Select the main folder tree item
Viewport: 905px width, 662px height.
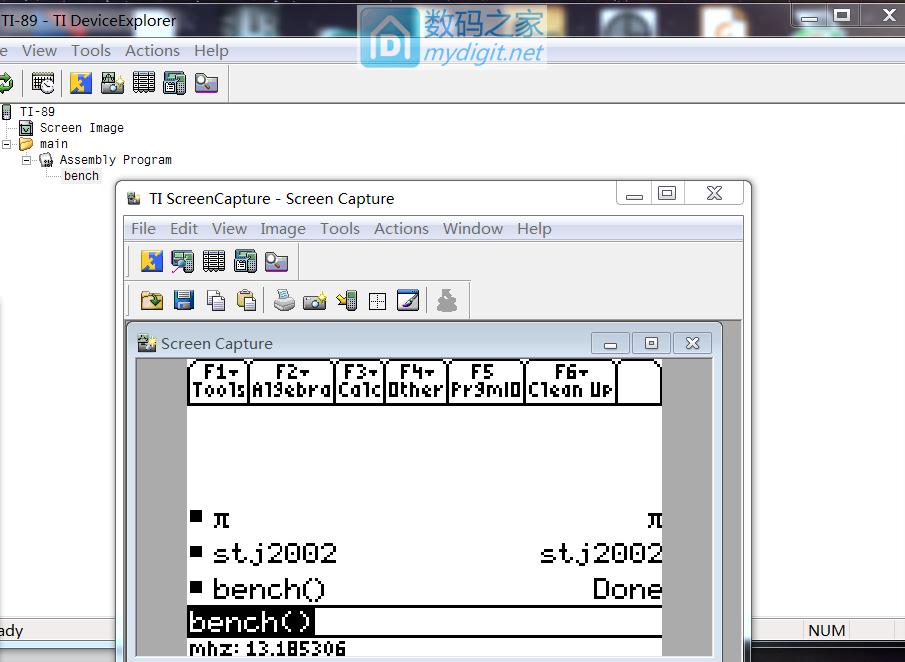pos(54,144)
